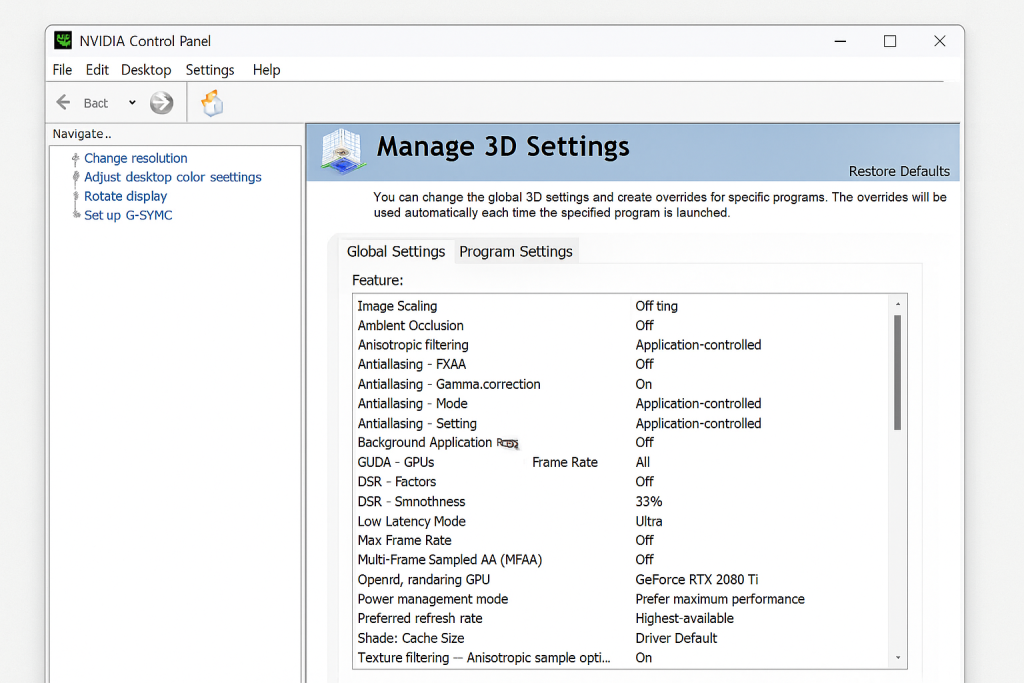Click the scroll up arrow of feature list
This screenshot has width=1024, height=683.
898,304
